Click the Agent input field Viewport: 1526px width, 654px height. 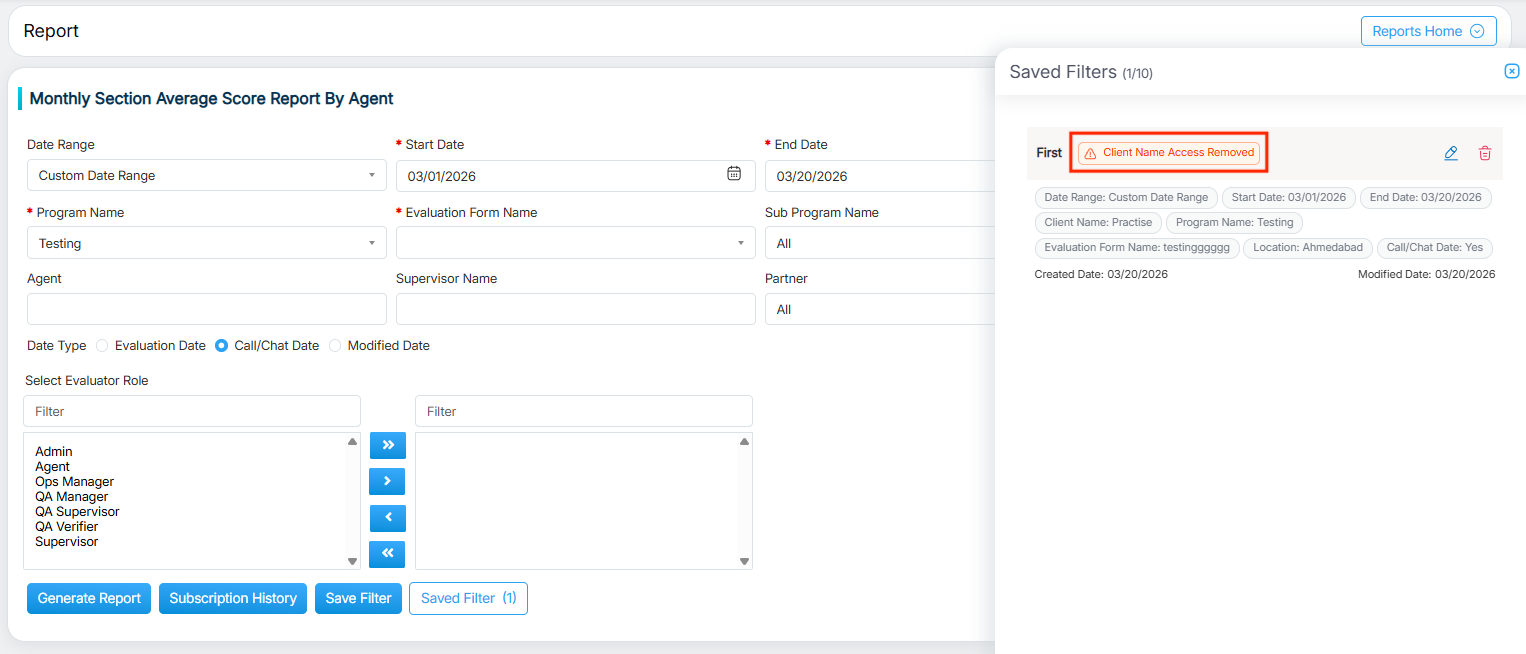pos(206,309)
